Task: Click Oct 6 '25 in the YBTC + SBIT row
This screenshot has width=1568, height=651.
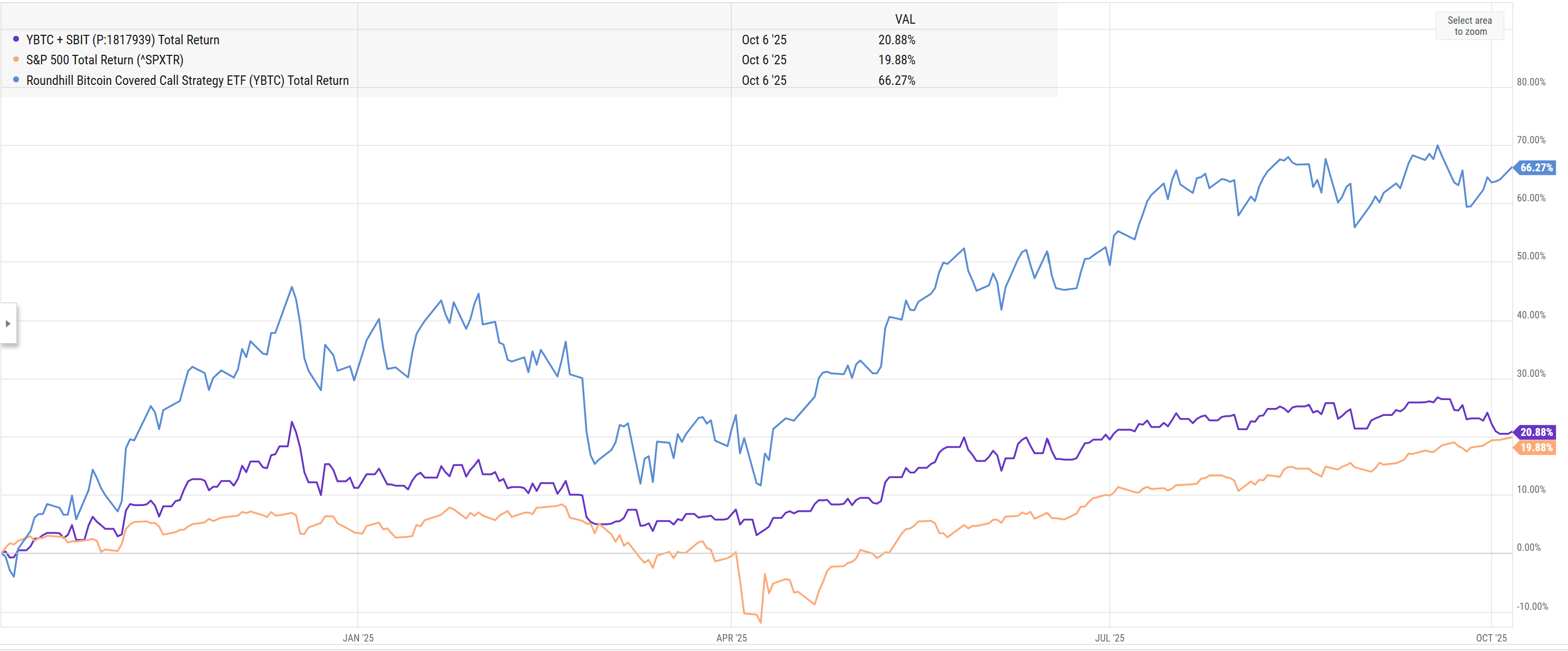Action: 763,40
